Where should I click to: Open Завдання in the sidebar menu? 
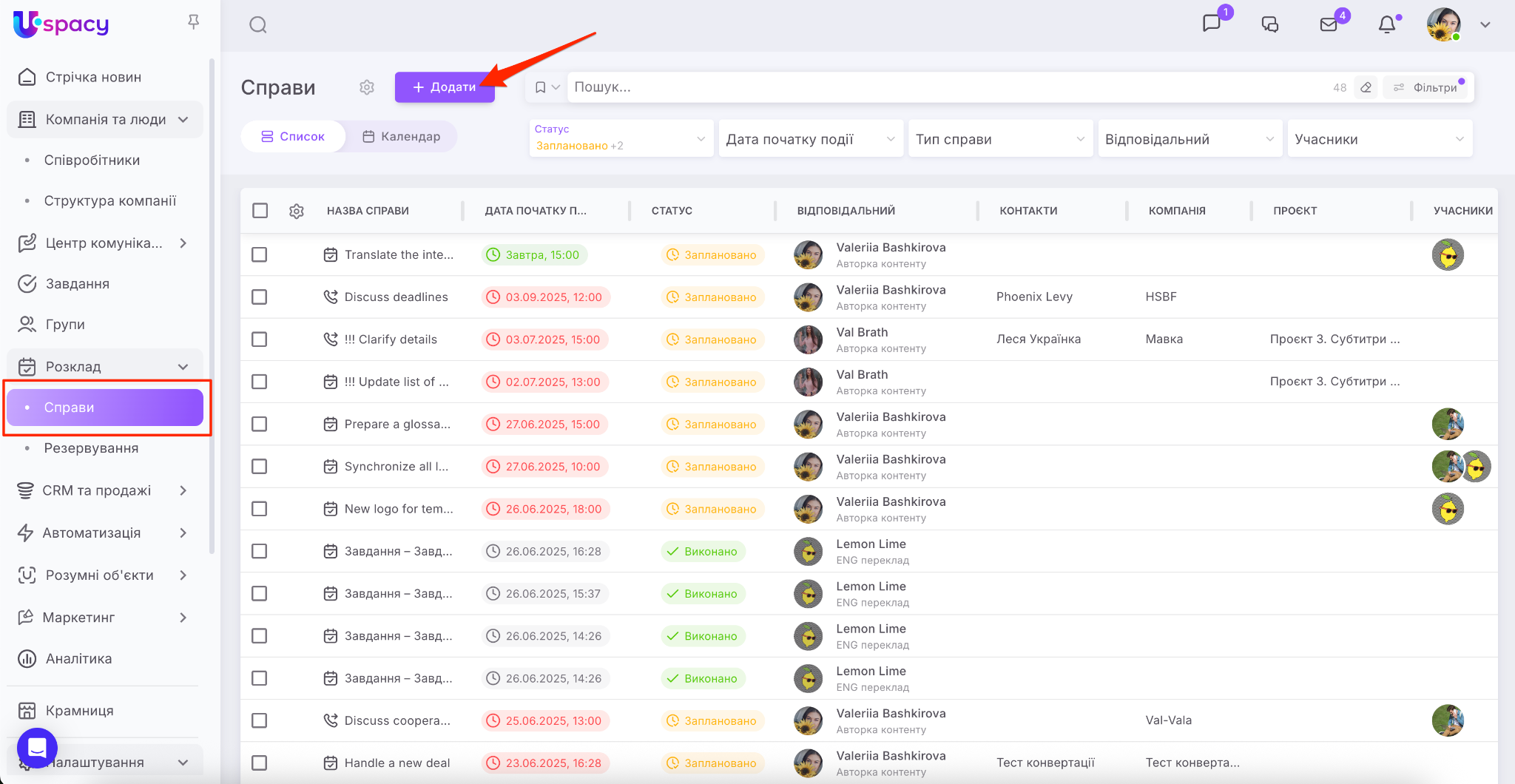pyautogui.click(x=78, y=284)
